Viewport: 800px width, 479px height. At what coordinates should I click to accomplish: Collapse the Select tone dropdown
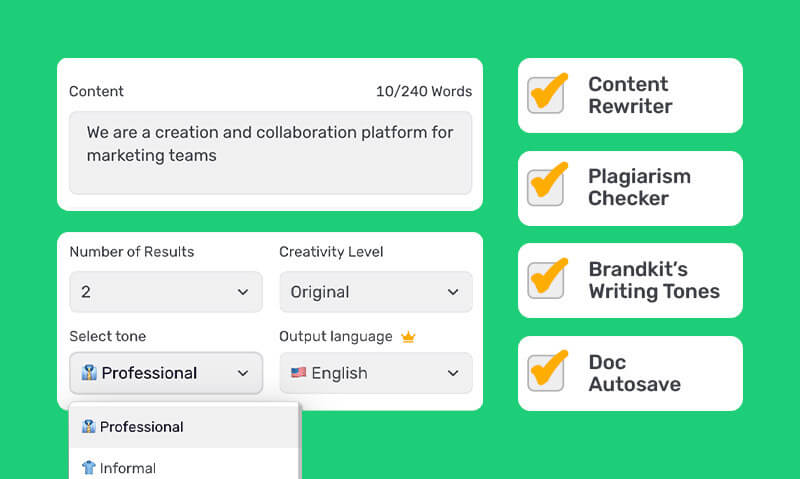click(165, 373)
